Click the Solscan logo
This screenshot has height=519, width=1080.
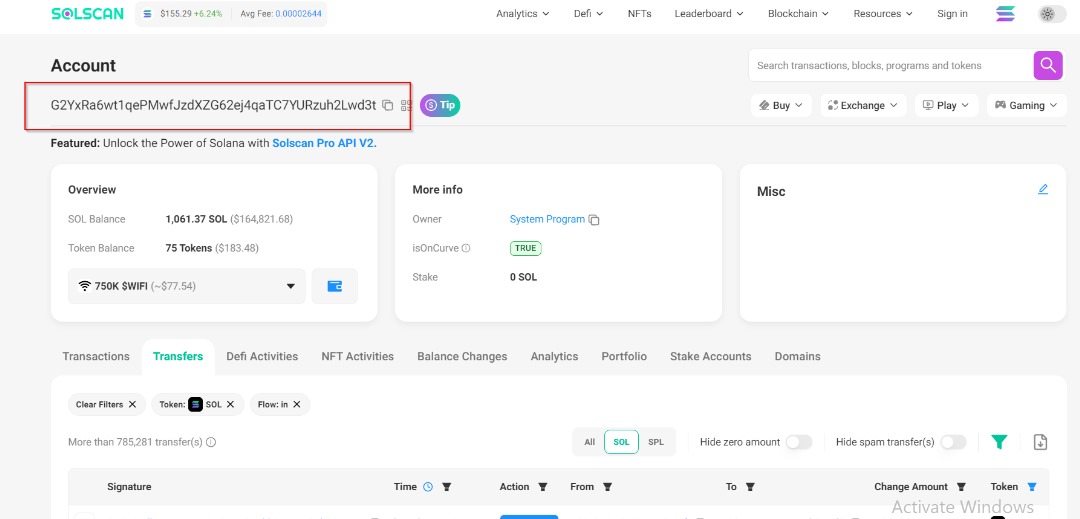point(87,14)
